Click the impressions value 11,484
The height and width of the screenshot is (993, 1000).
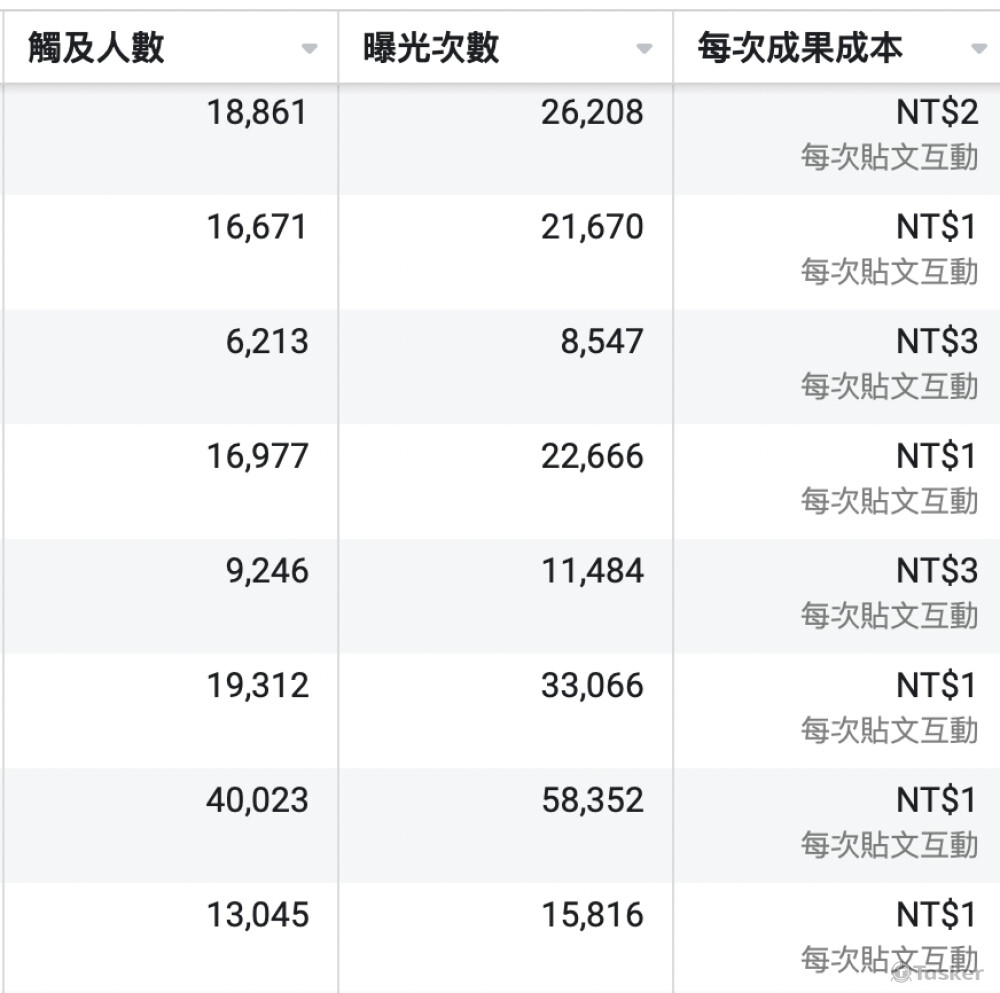point(592,571)
